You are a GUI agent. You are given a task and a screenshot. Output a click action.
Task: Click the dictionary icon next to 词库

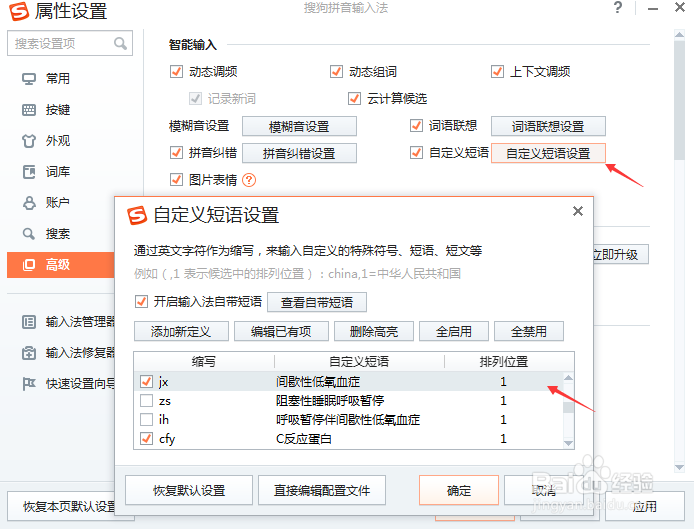pyautogui.click(x=29, y=172)
